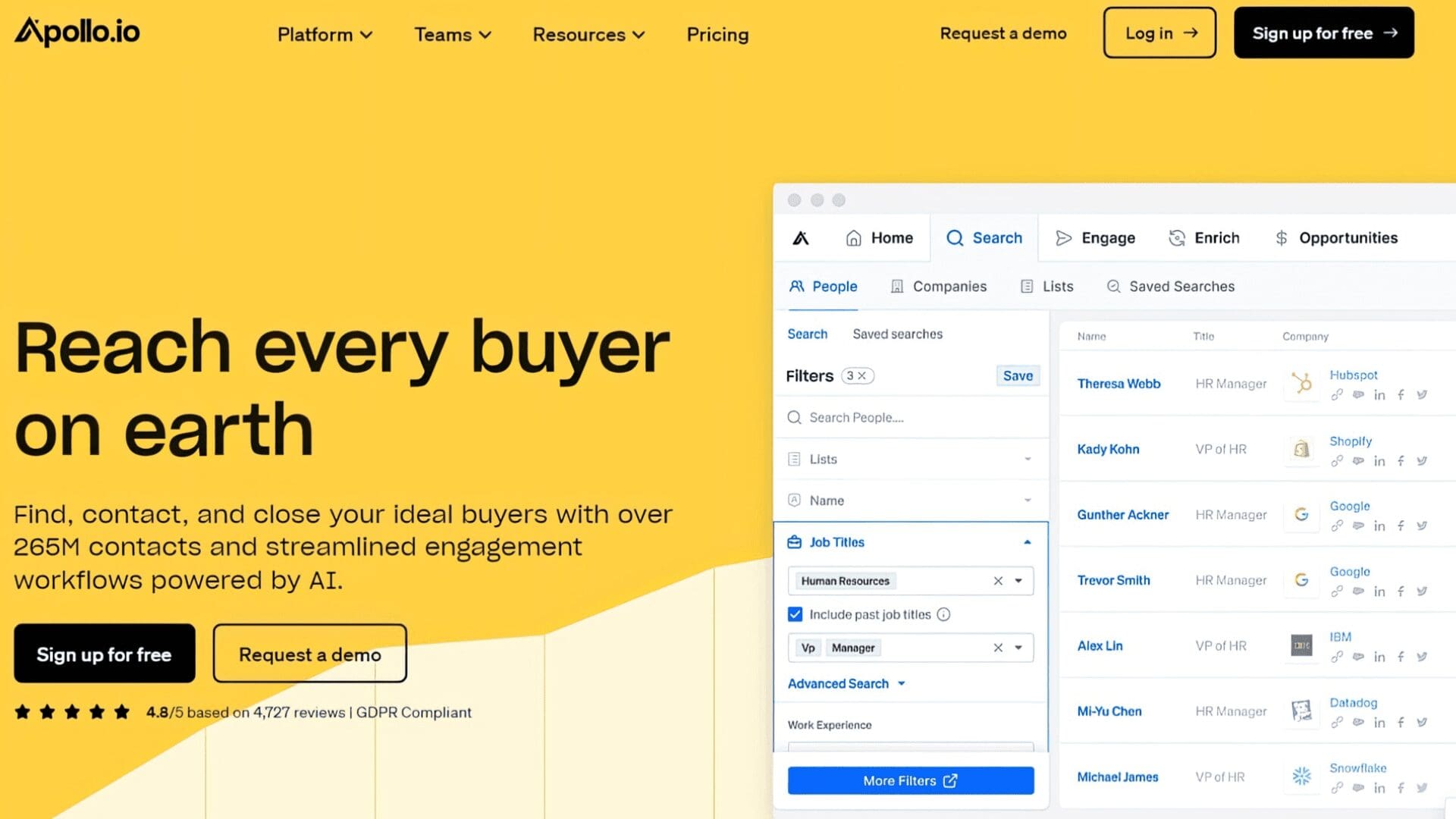Click the info icon beside past job titles
The width and height of the screenshot is (1456, 819).
tap(943, 615)
